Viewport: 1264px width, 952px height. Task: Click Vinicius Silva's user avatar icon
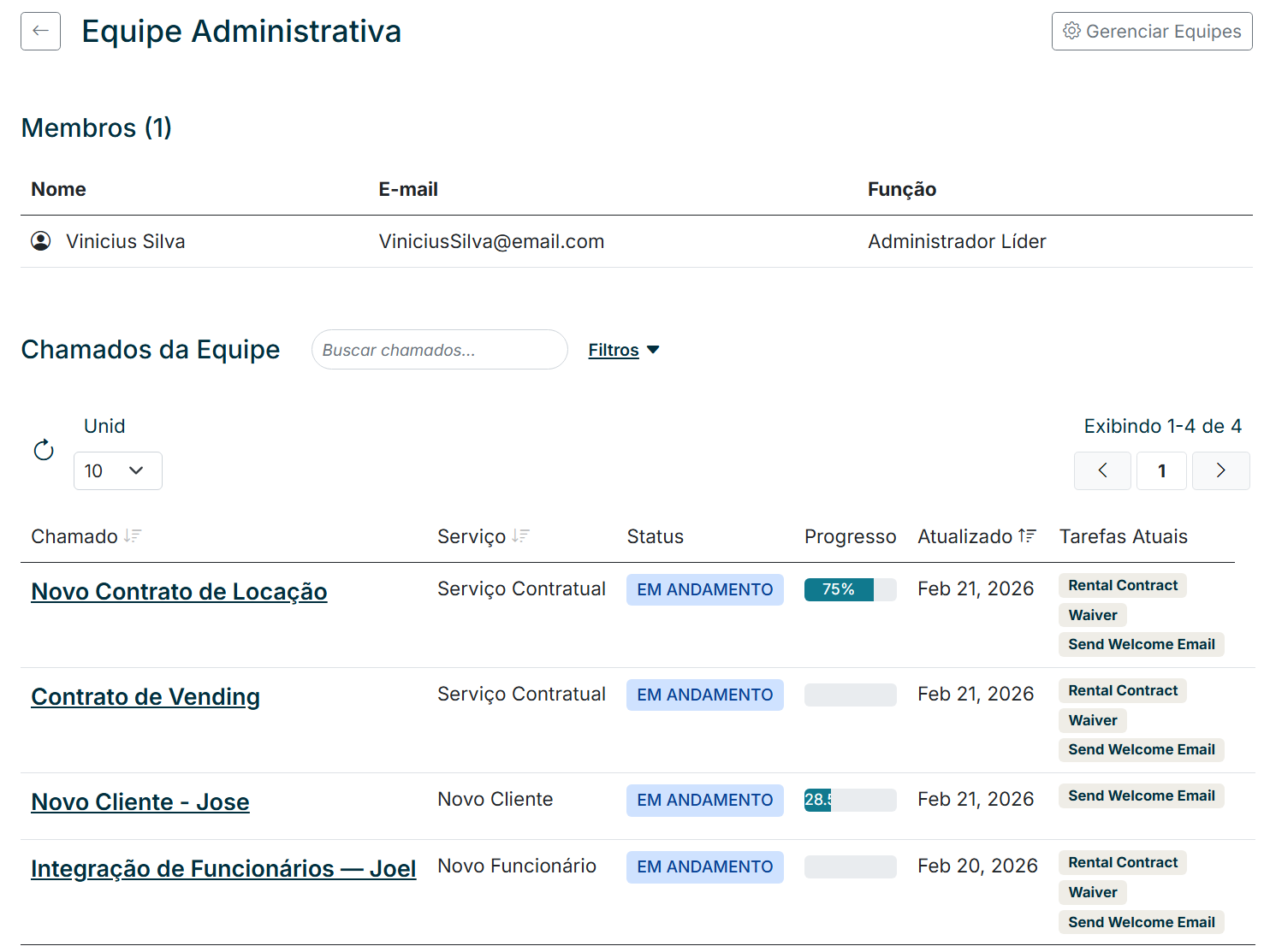pyautogui.click(x=40, y=241)
